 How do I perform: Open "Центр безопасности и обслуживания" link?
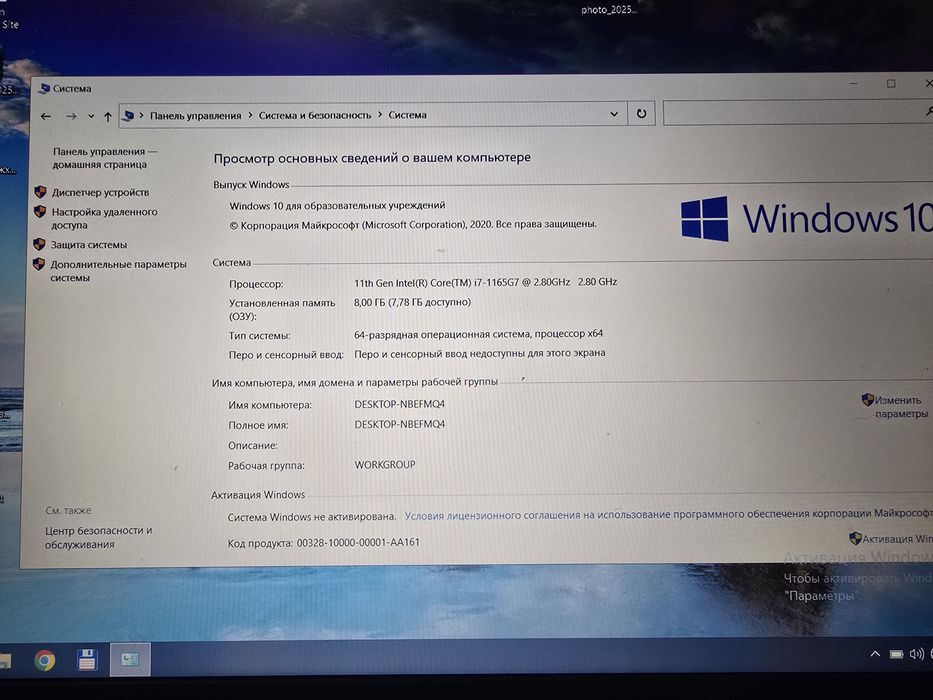(x=98, y=537)
